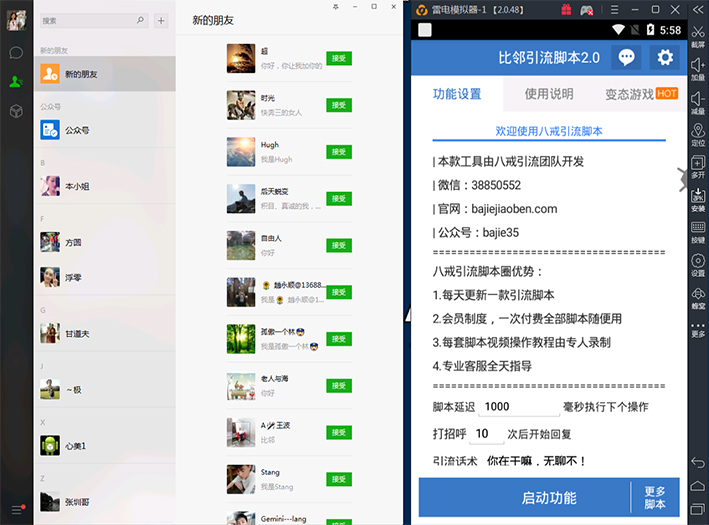This screenshot has width=709, height=525.
Task: Click the Wi-Fi icon in Android status bar
Action: coord(618,30)
